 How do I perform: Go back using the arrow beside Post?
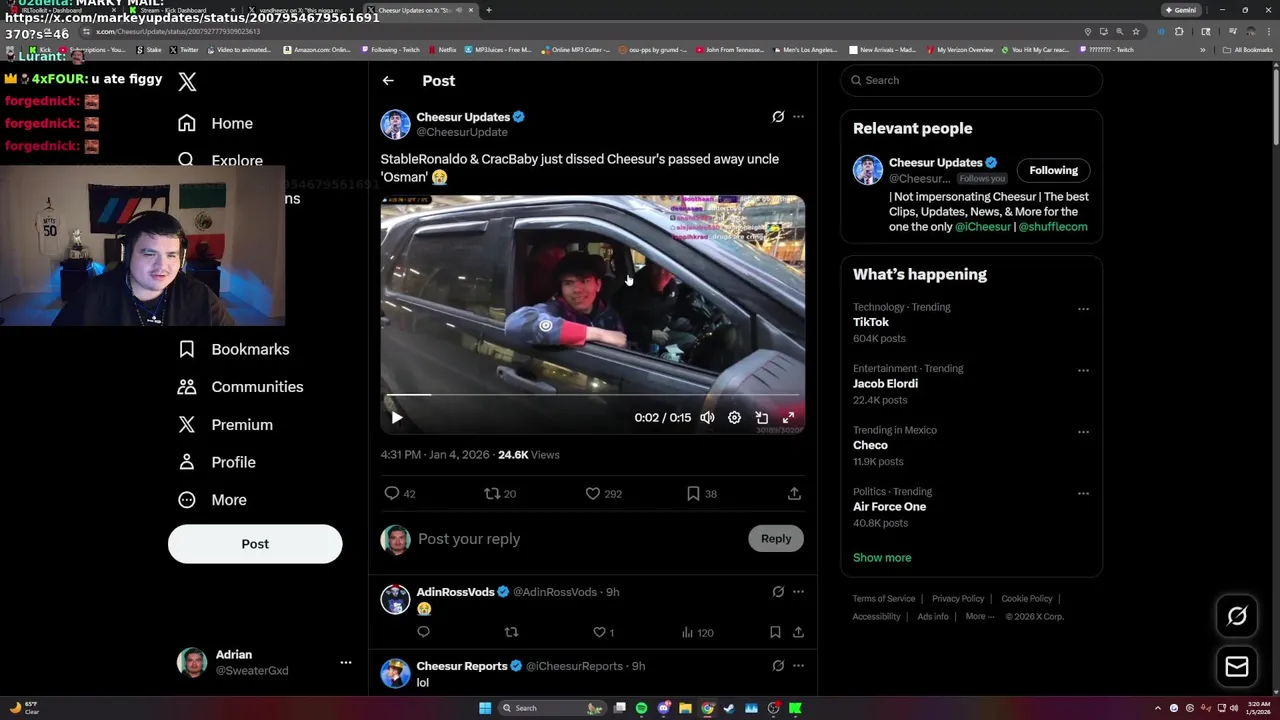tap(388, 81)
